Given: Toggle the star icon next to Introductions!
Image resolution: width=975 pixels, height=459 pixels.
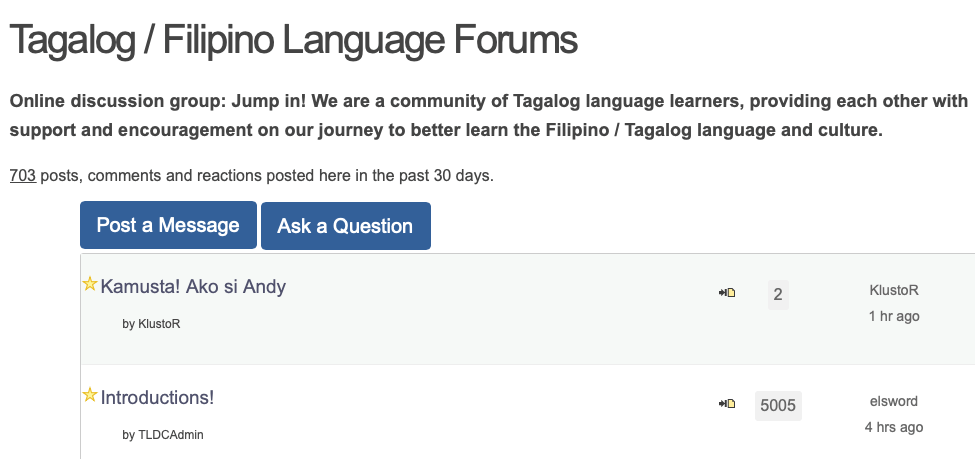Looking at the screenshot, I should [x=89, y=395].
